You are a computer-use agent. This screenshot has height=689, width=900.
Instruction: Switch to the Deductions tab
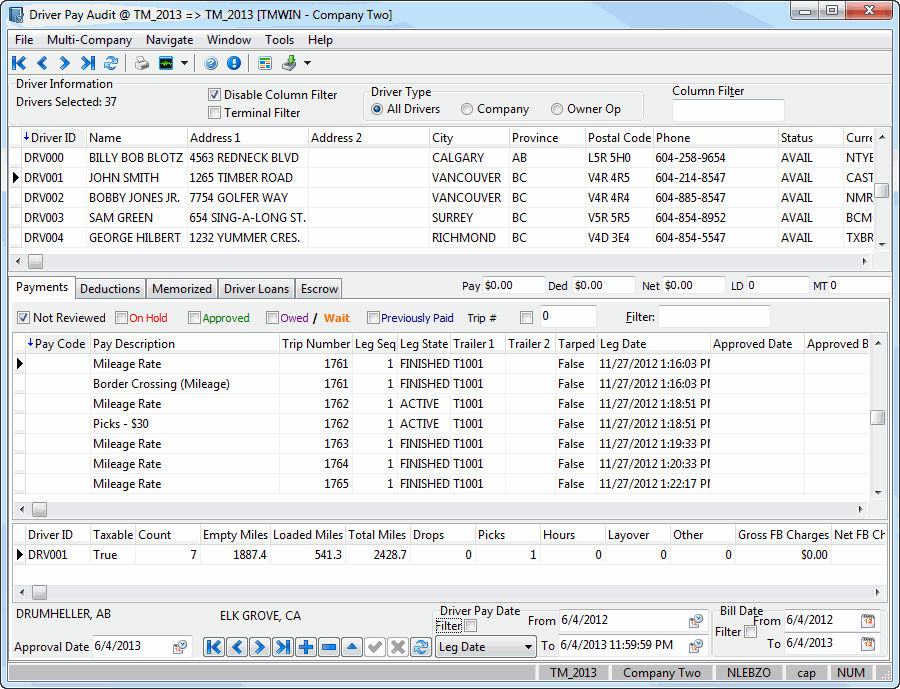[110, 289]
